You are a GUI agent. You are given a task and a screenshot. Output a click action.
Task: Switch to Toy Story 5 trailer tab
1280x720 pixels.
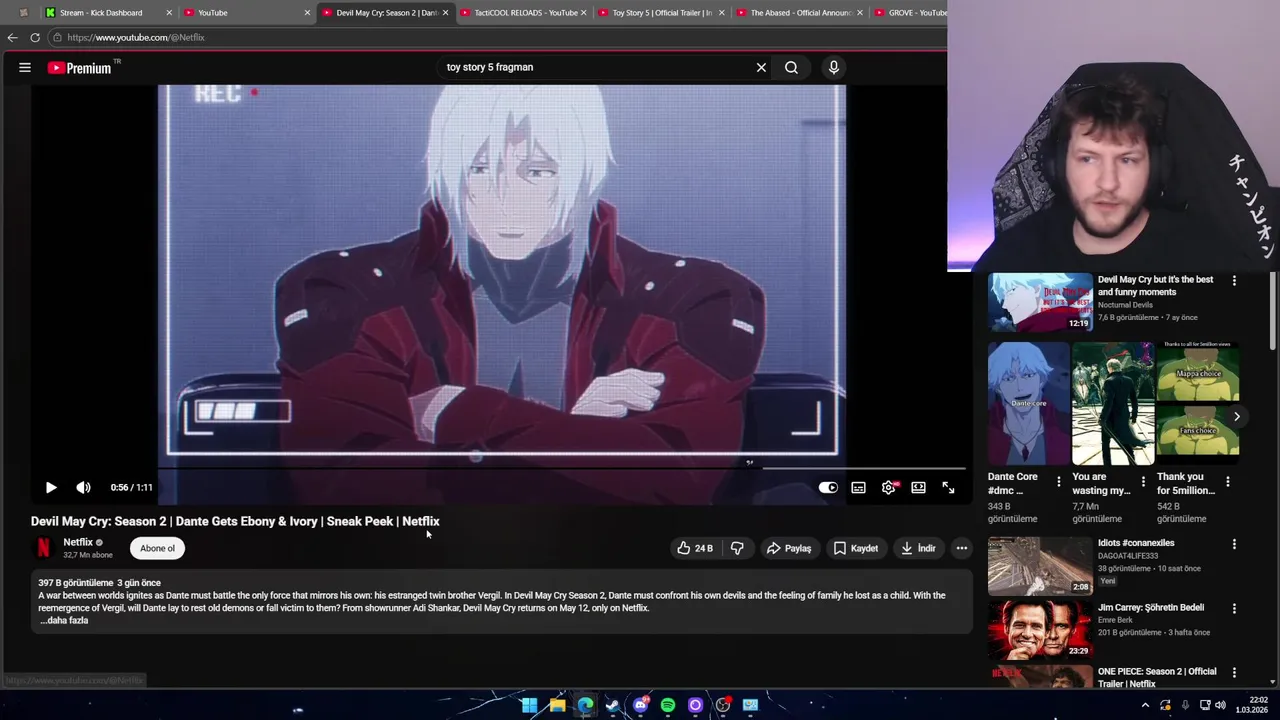661,13
